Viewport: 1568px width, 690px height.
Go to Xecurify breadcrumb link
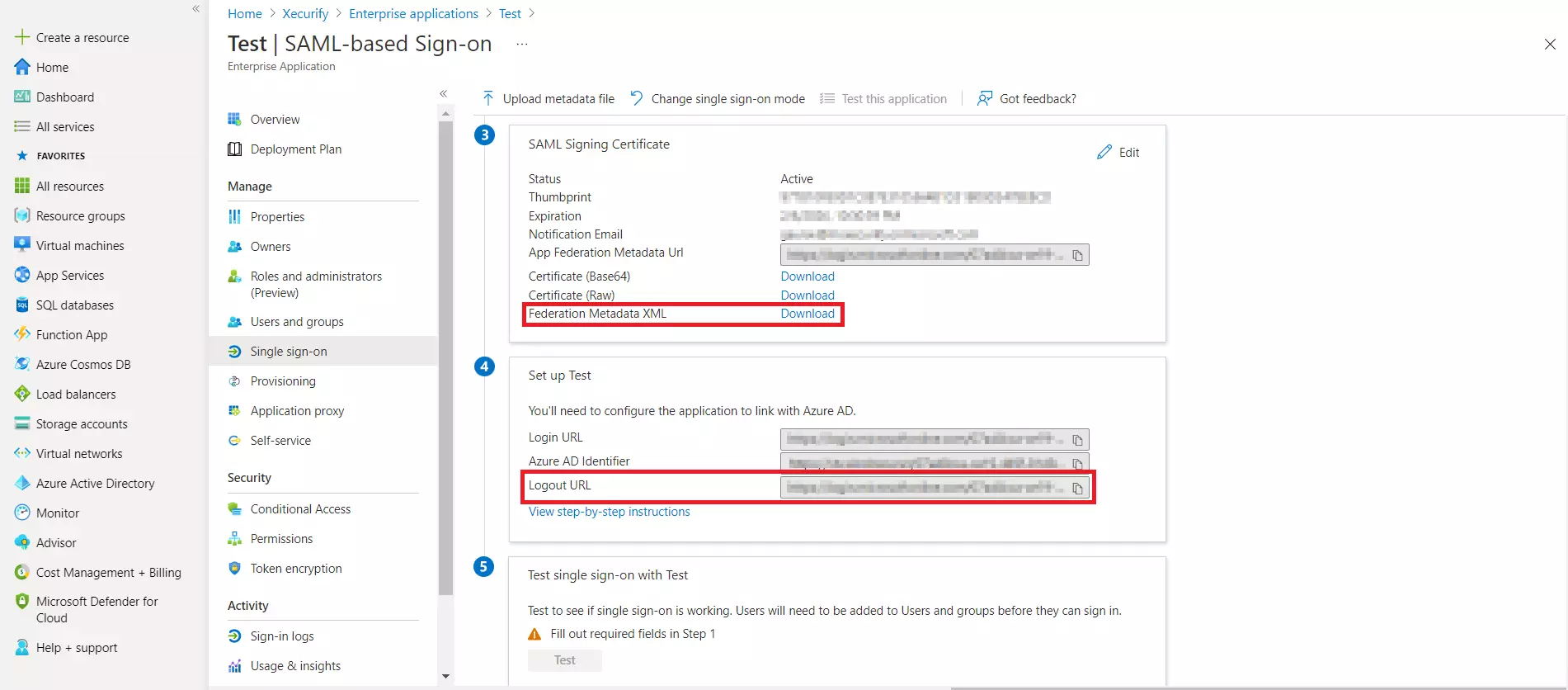click(x=305, y=14)
